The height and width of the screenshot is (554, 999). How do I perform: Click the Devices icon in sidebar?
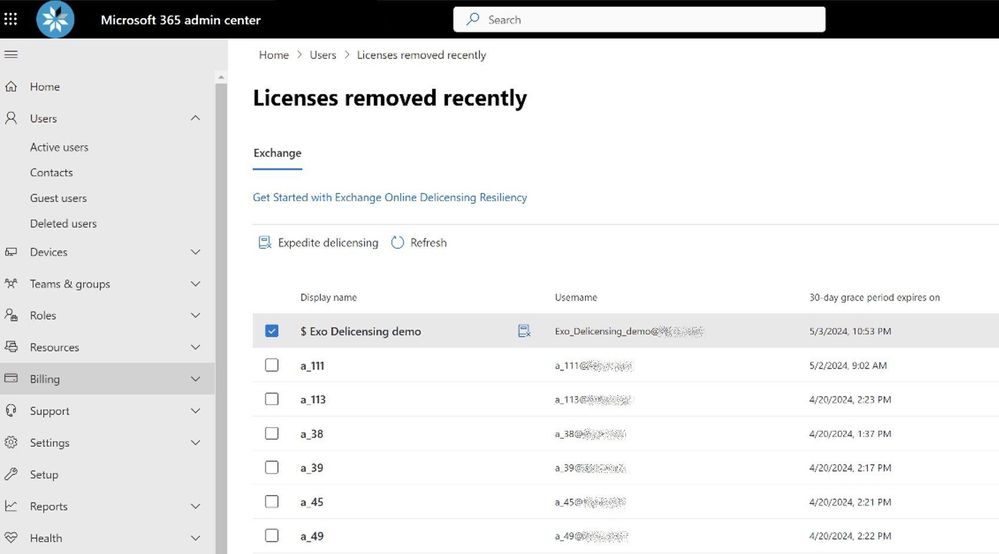click(x=11, y=252)
